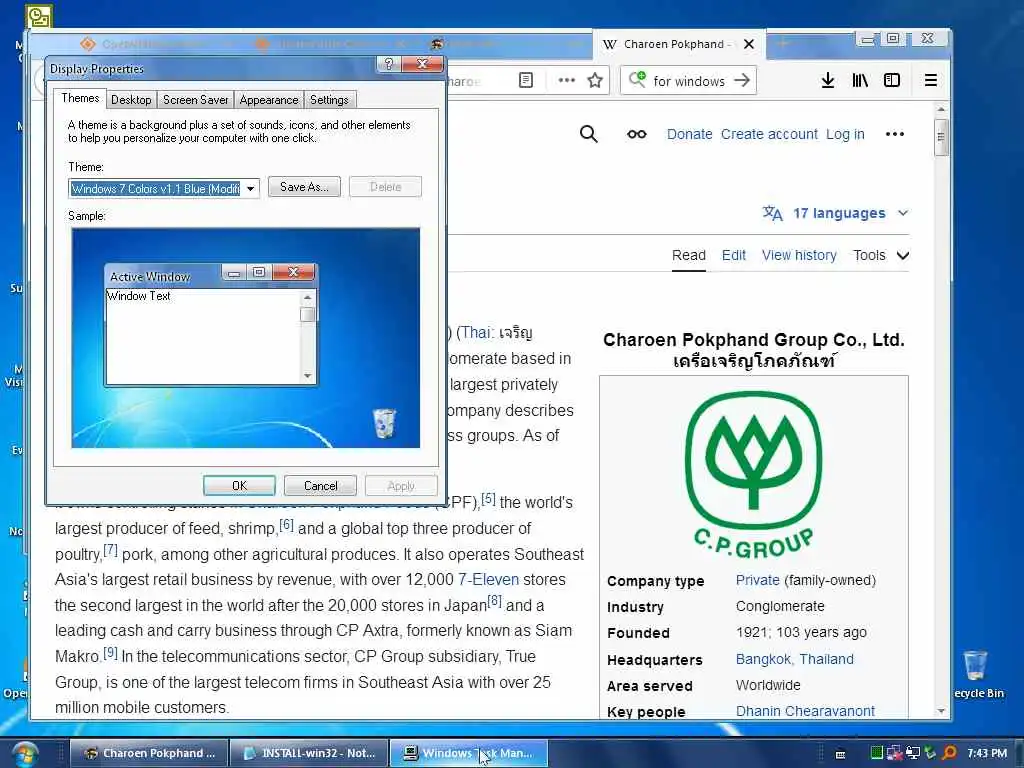Image resolution: width=1024 pixels, height=768 pixels.
Task: Click the Private link in the infobox
Action: (758, 580)
